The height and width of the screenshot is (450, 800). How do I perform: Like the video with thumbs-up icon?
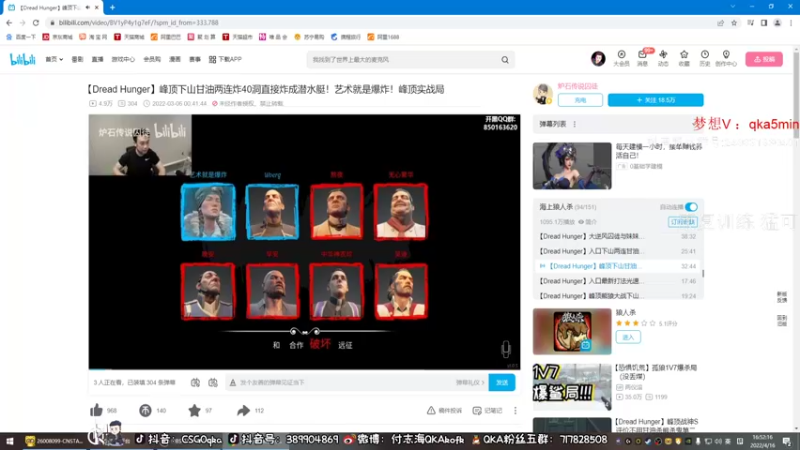pos(96,410)
